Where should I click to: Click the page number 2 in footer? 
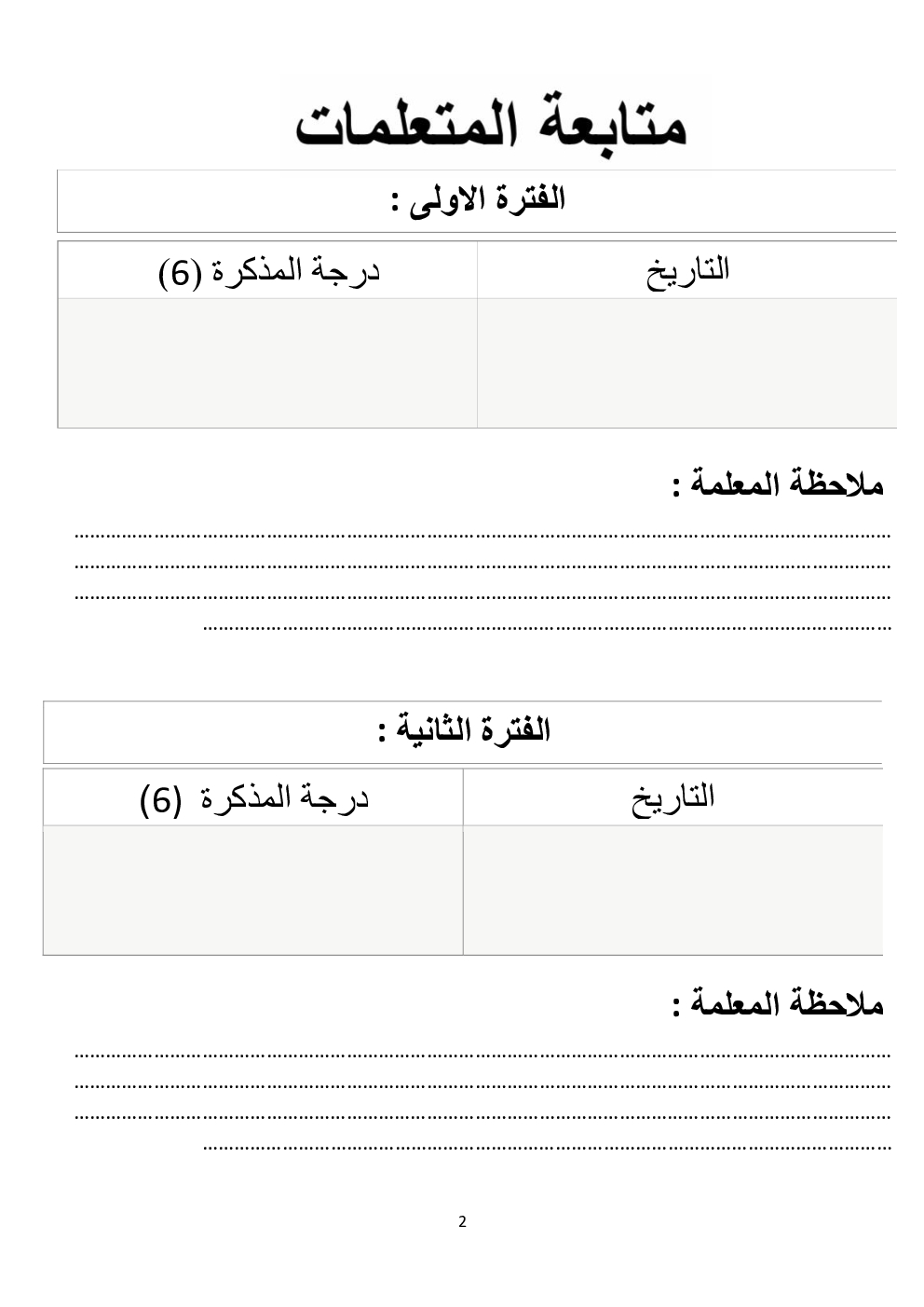[x=463, y=1221]
